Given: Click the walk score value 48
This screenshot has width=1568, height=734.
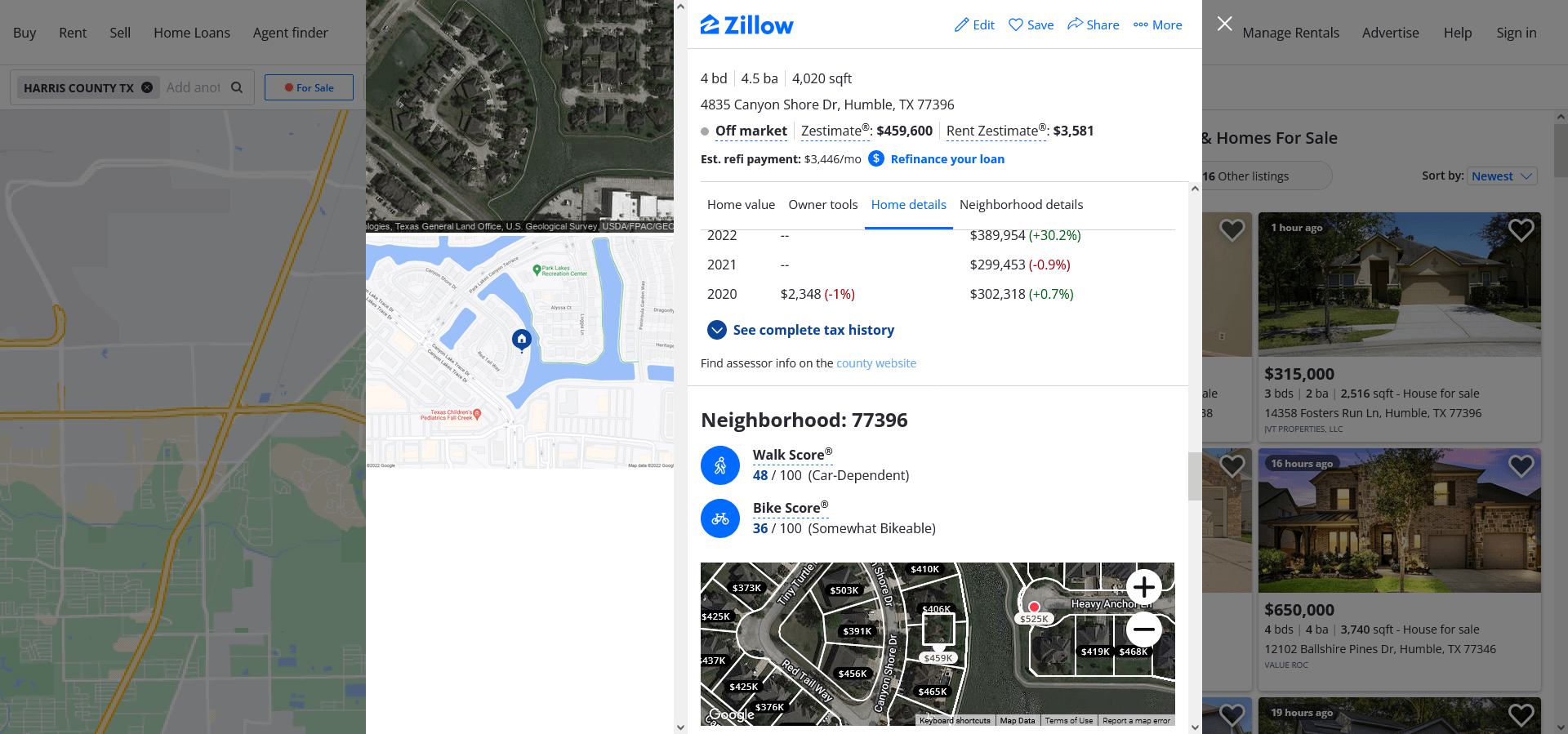Looking at the screenshot, I should (760, 475).
